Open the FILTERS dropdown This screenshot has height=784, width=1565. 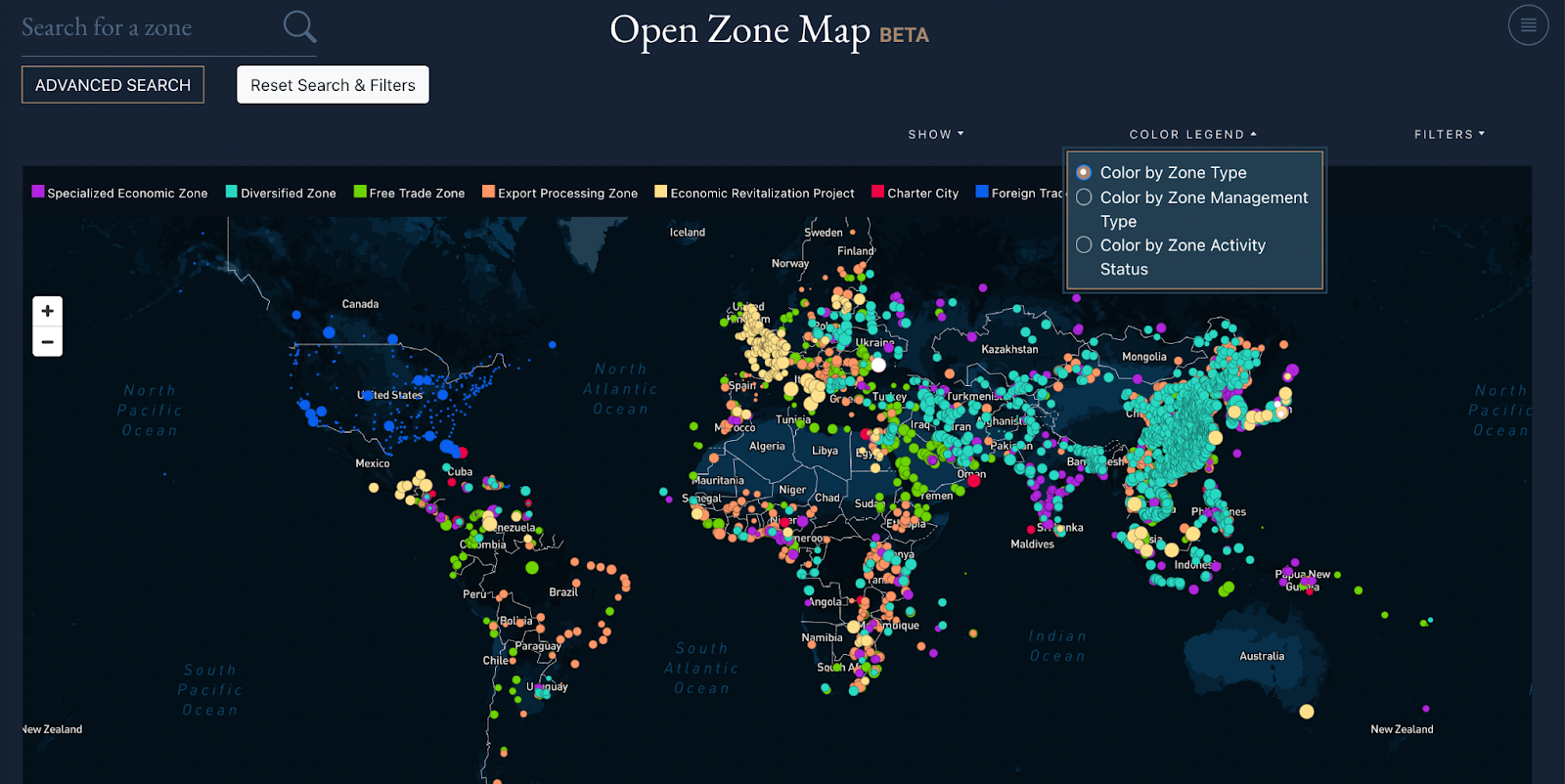1450,134
